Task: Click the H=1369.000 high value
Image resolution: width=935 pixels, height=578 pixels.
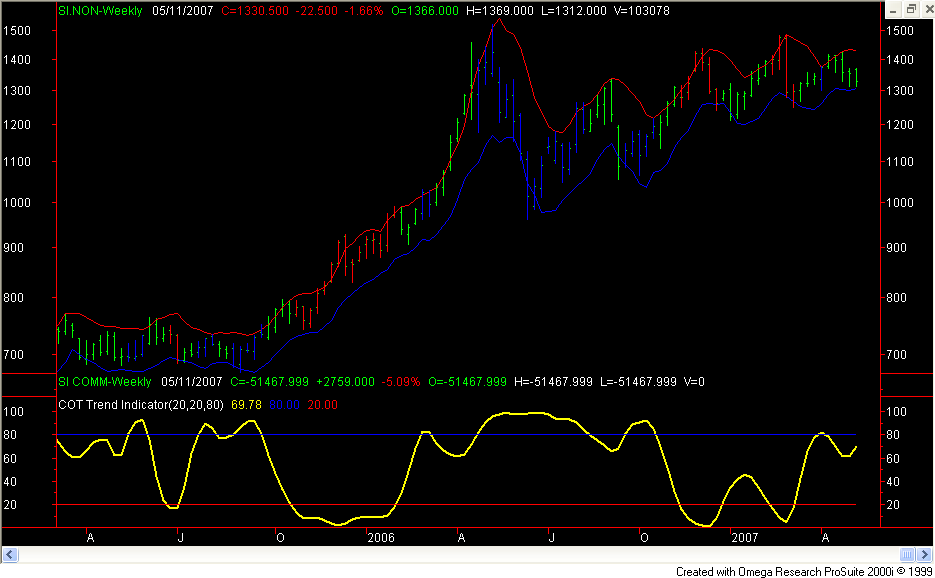Action: pos(500,11)
